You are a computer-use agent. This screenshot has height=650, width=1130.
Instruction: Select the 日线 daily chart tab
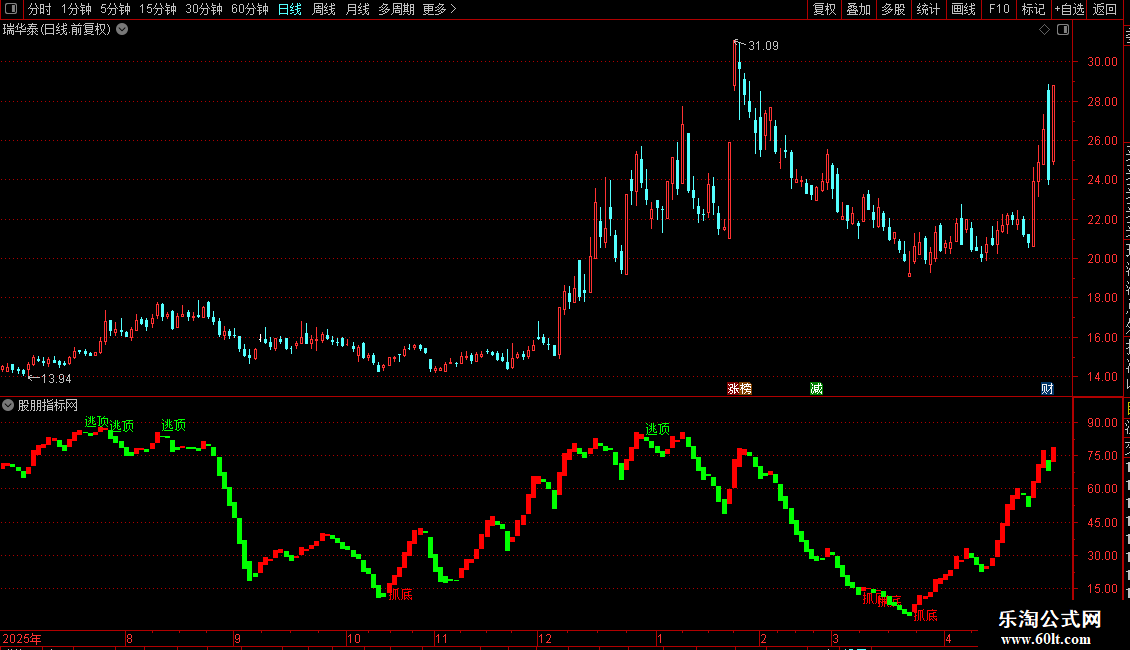290,9
